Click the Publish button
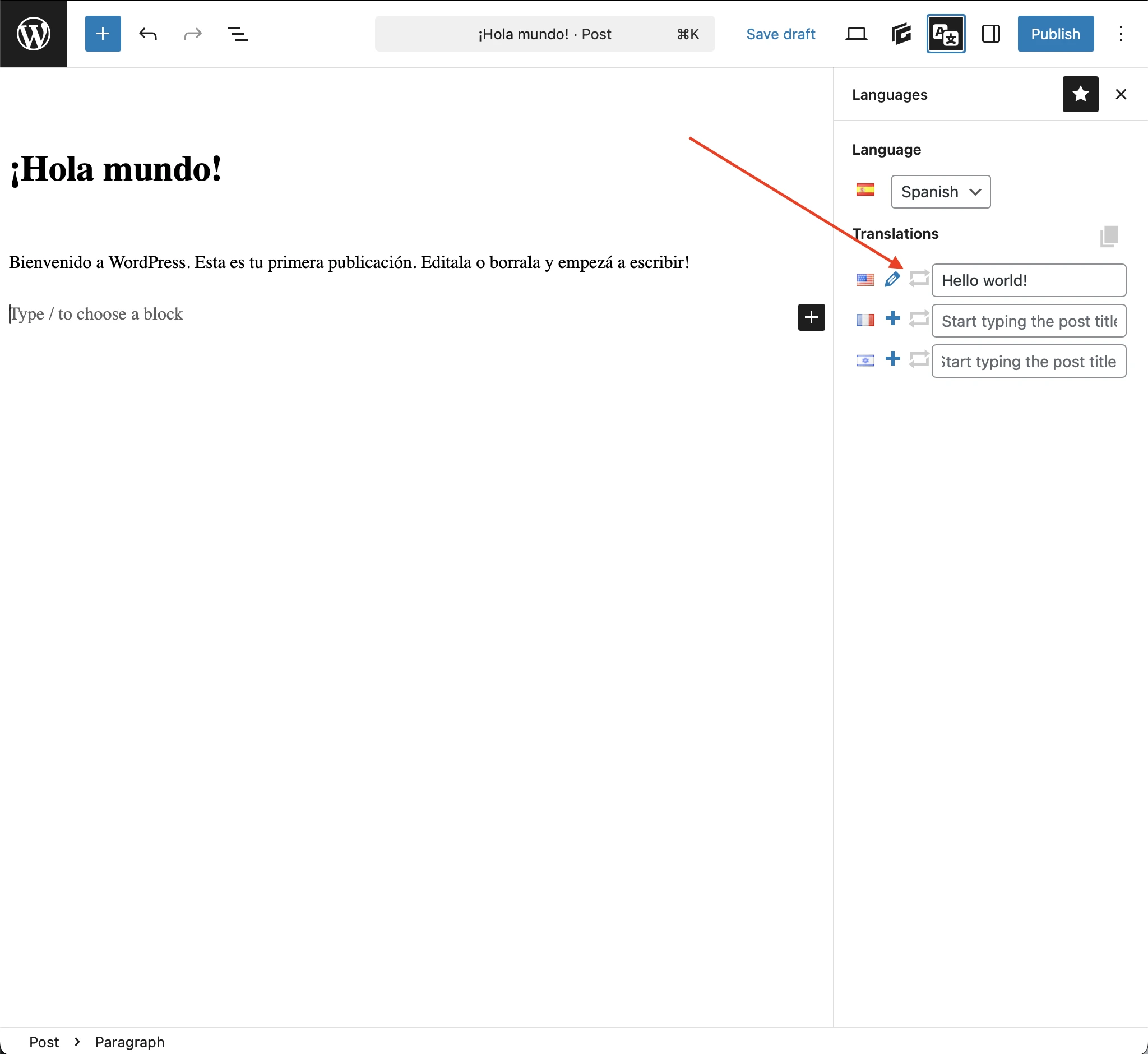This screenshot has height=1054, width=1148. [x=1055, y=34]
